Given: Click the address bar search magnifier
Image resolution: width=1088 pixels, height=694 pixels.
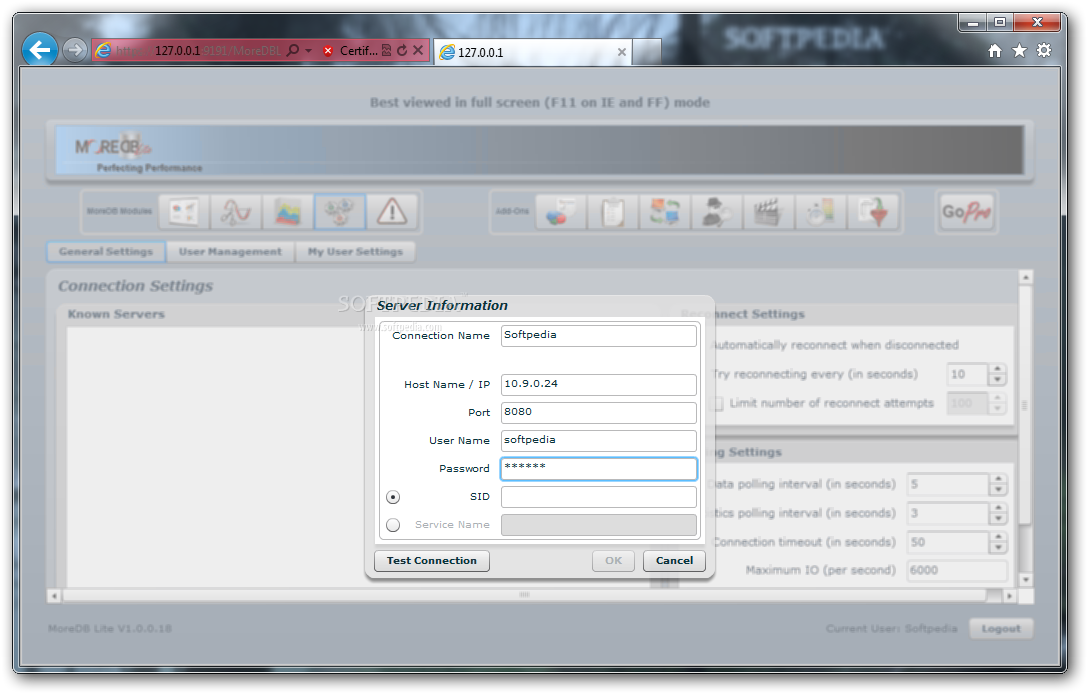Looking at the screenshot, I should click(x=293, y=51).
